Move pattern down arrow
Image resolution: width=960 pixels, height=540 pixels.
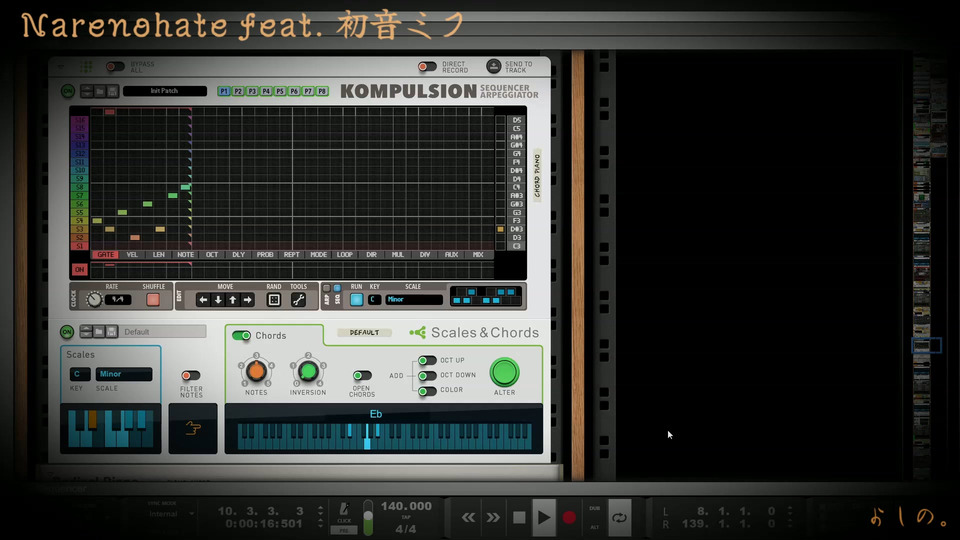tap(218, 300)
